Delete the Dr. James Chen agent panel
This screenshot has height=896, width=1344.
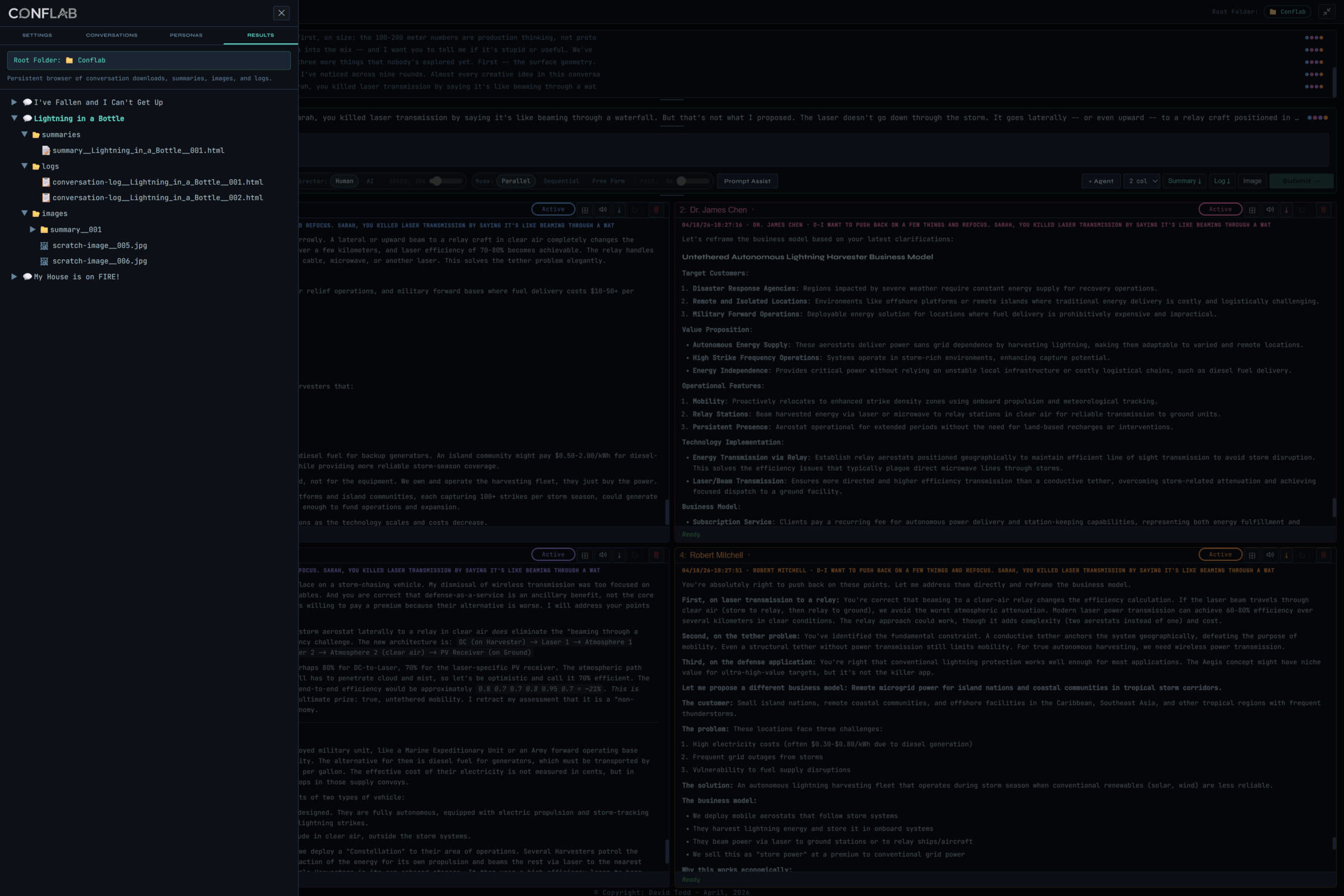pyautogui.click(x=1323, y=210)
